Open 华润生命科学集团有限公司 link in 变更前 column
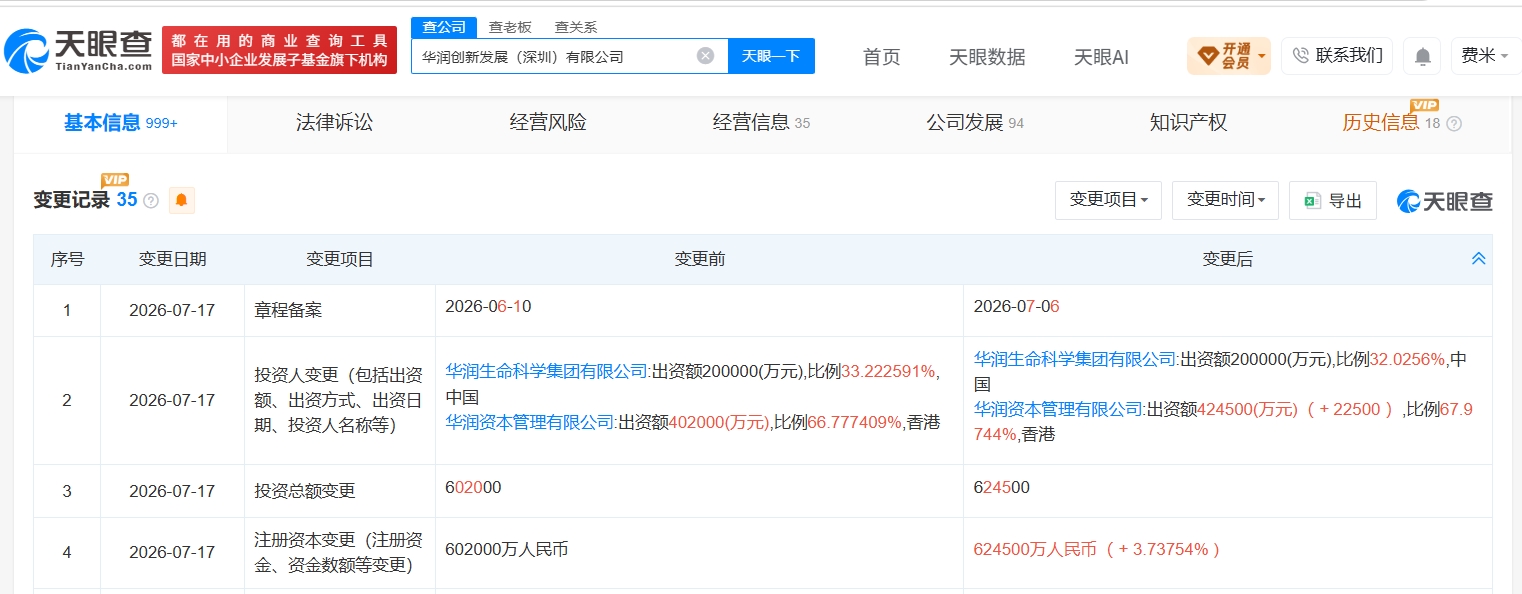The width and height of the screenshot is (1522, 594). pos(547,371)
